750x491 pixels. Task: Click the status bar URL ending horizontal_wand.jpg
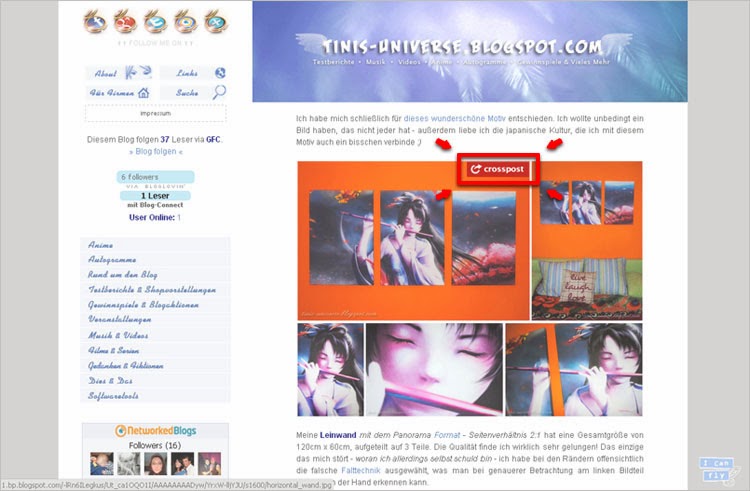[166, 485]
